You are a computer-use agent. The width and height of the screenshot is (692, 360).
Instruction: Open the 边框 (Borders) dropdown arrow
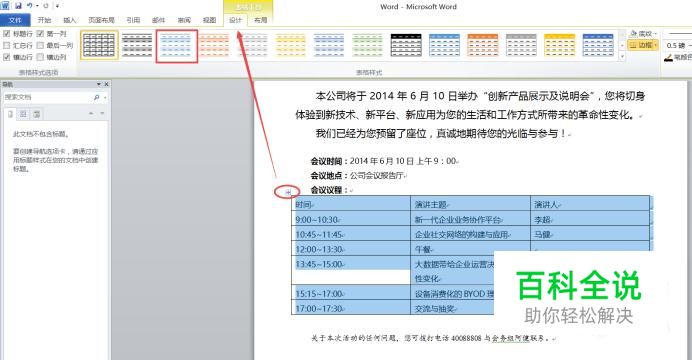(656, 45)
